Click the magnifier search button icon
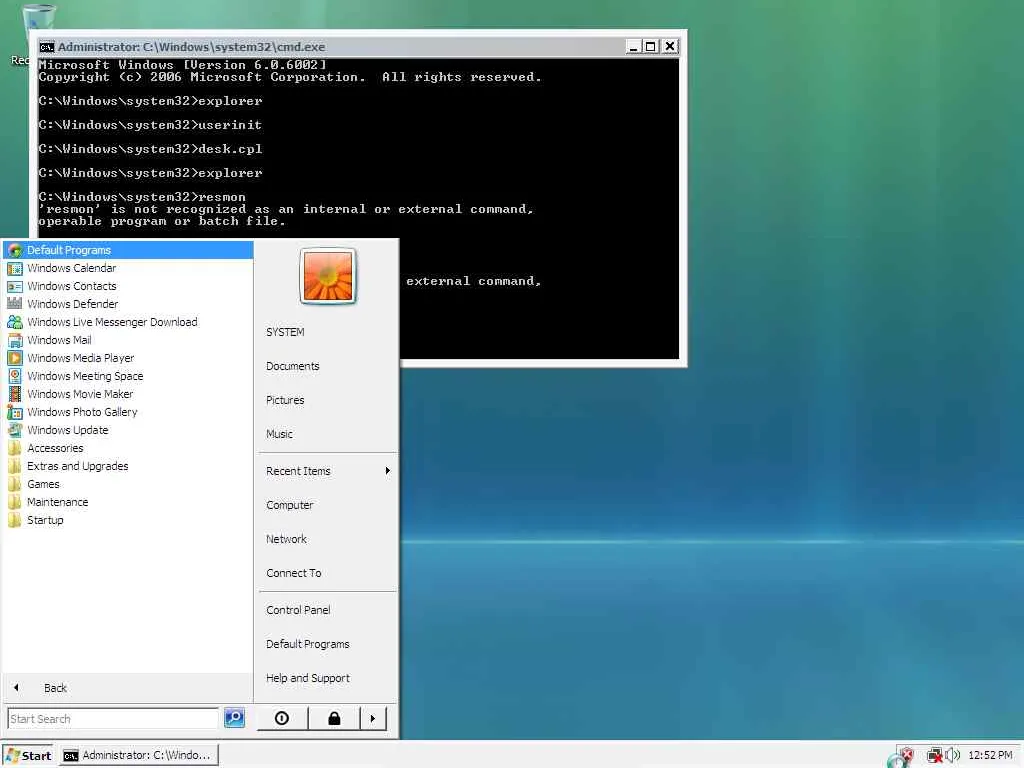Viewport: 1024px width, 768px height. [x=234, y=718]
